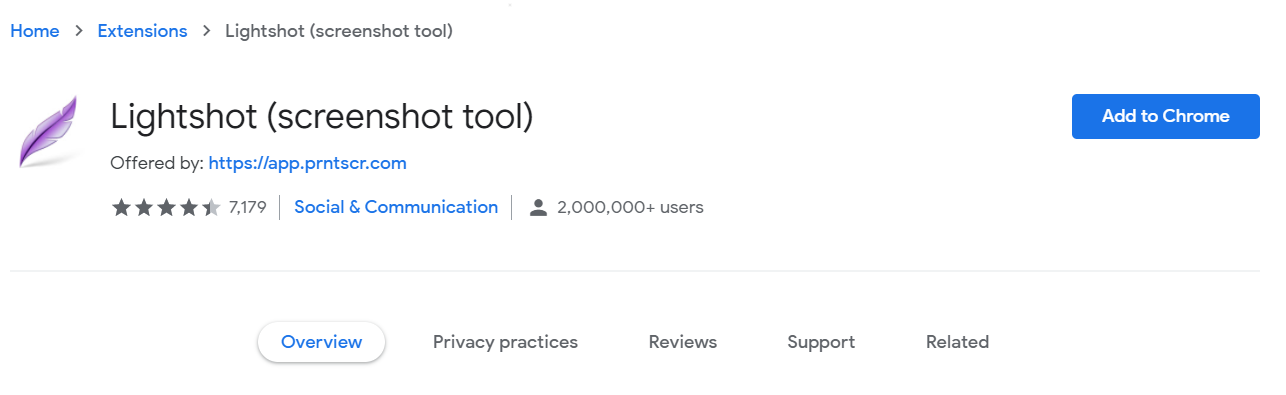The height and width of the screenshot is (395, 1286).
Task: Show the Related tab
Action: tap(957, 342)
